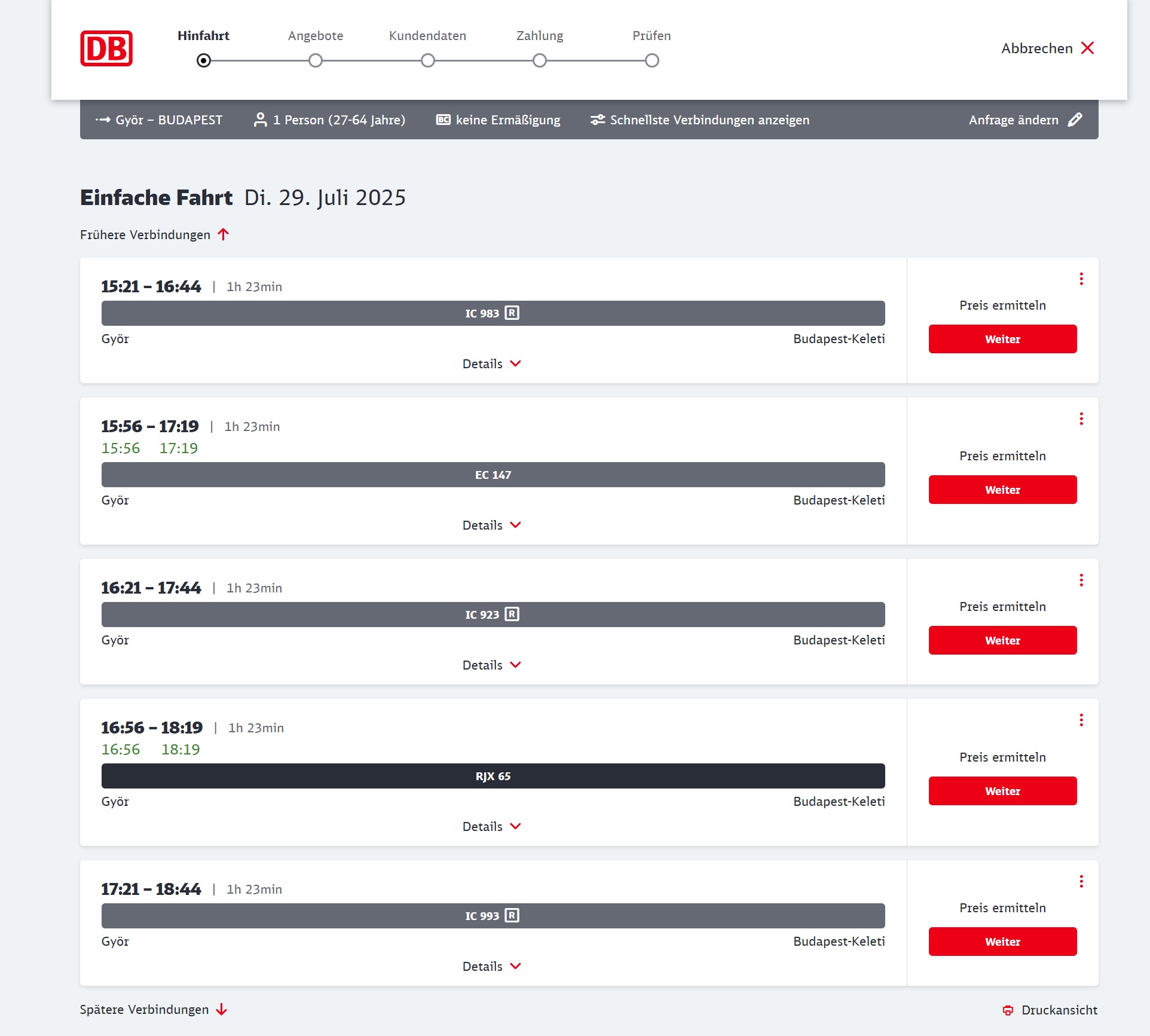Image resolution: width=1150 pixels, height=1036 pixels.
Task: Click the down arrow next to Spätere Verbindungen
Action: coord(222,1009)
